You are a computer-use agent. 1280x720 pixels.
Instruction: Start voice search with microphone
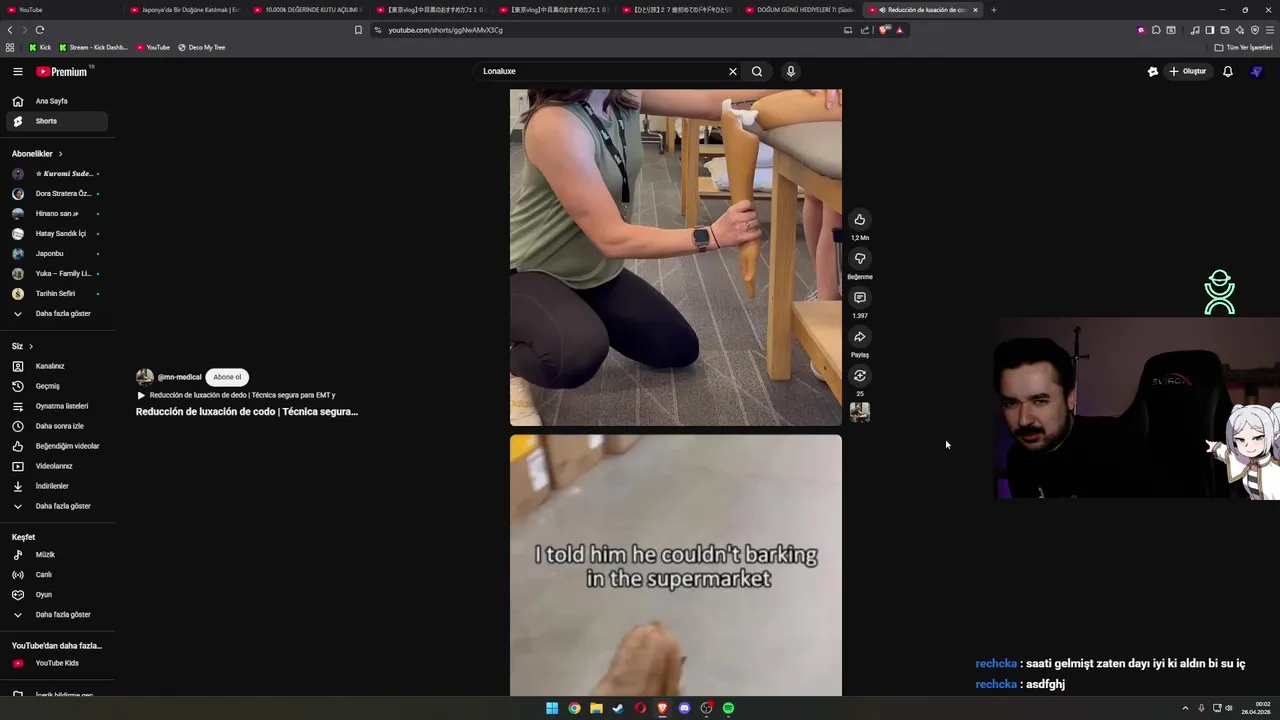click(790, 71)
